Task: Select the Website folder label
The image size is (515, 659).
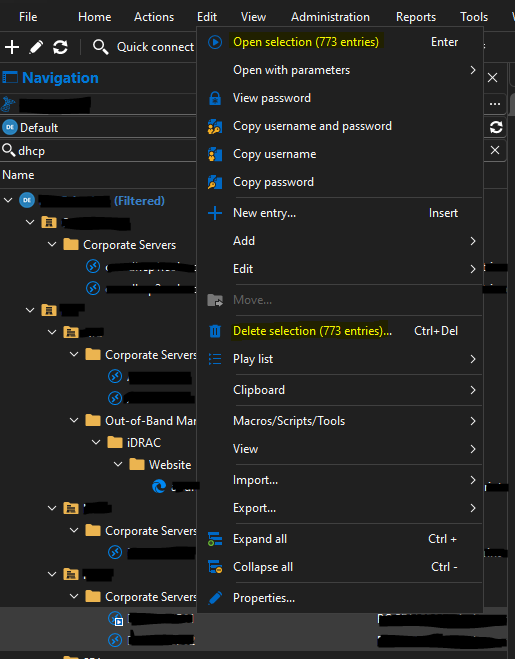Action: [x=170, y=465]
